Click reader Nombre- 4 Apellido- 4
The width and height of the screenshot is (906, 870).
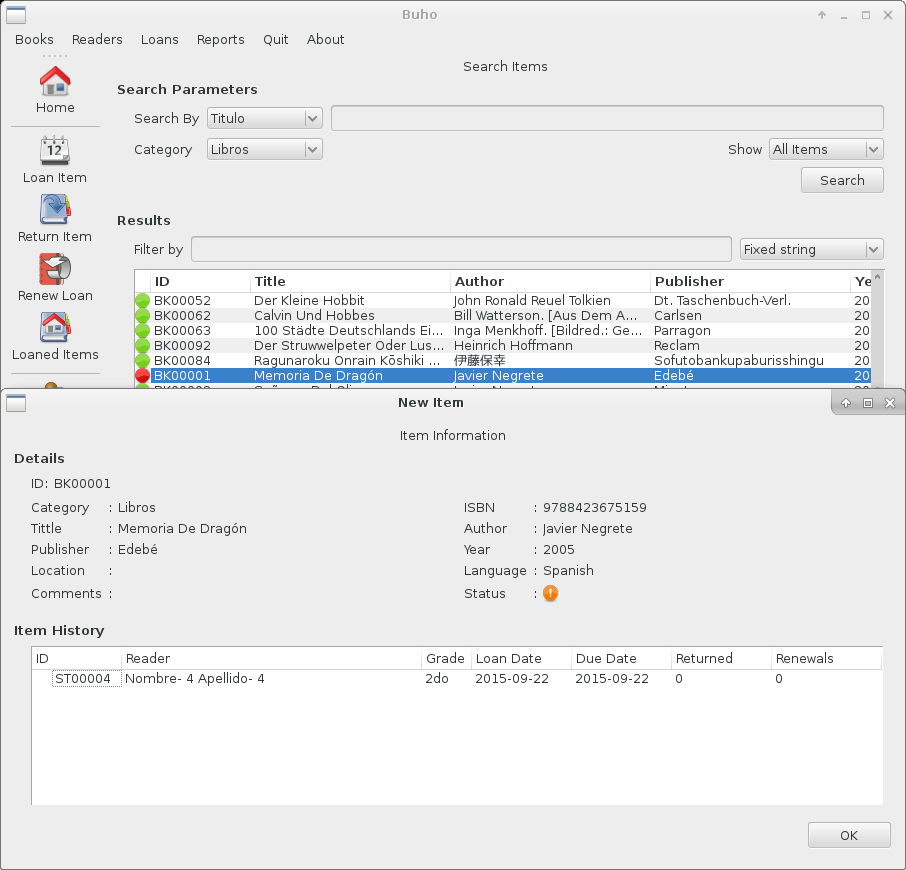(195, 678)
